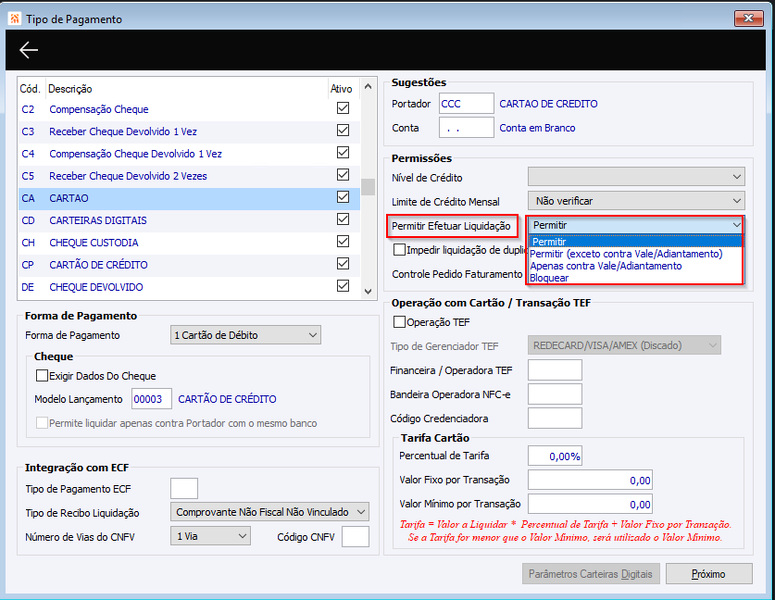The height and width of the screenshot is (600, 775).
Task: Click the Descrição column header
Action: point(70,89)
